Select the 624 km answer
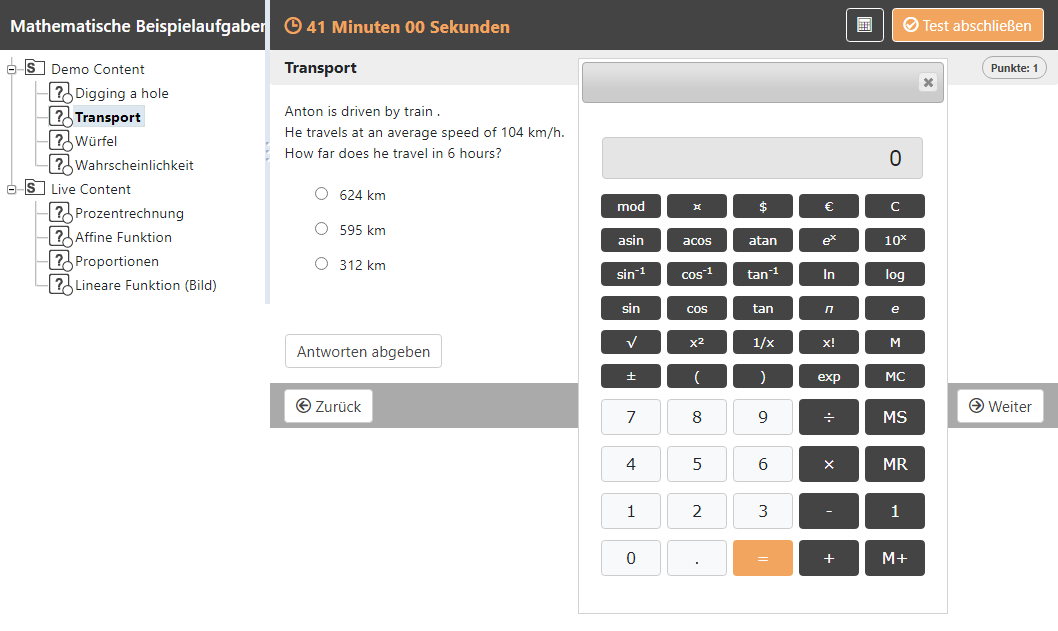This screenshot has height=631, width=1058. tap(321, 195)
